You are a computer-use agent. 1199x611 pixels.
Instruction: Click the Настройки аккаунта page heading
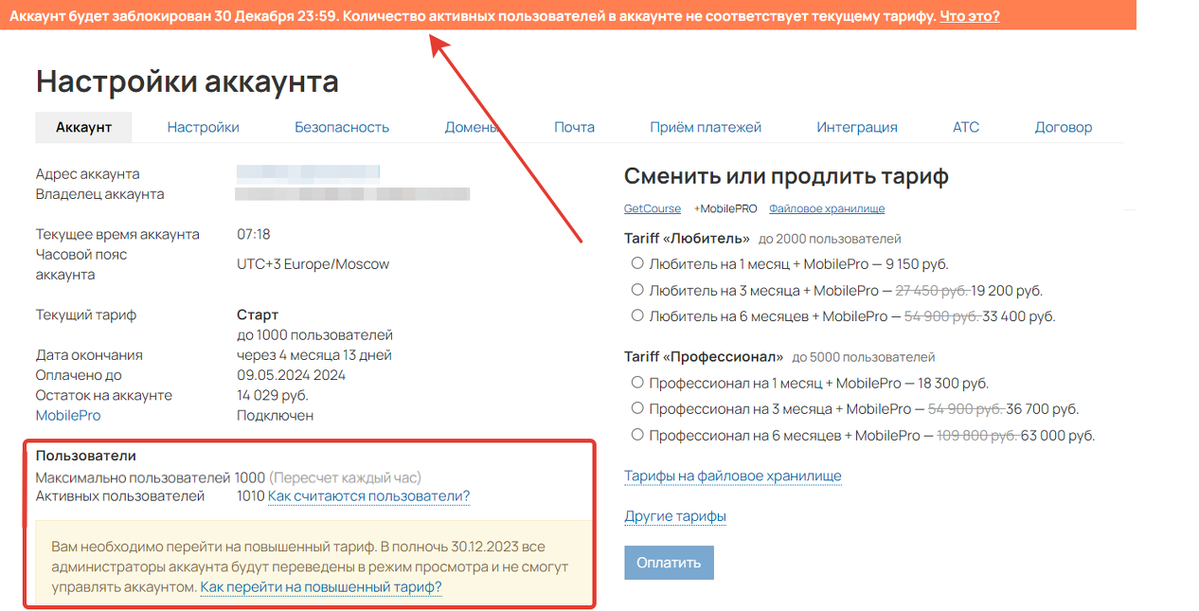(x=187, y=81)
